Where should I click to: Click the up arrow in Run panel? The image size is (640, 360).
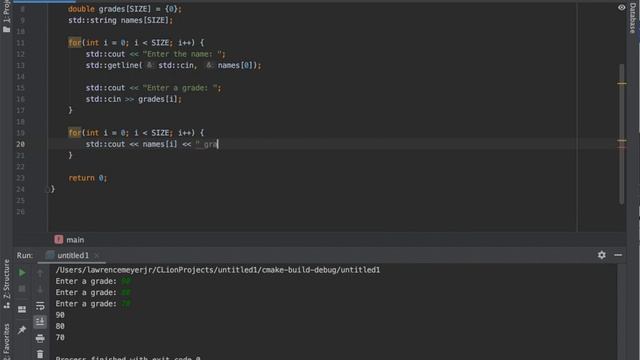tap(40, 273)
